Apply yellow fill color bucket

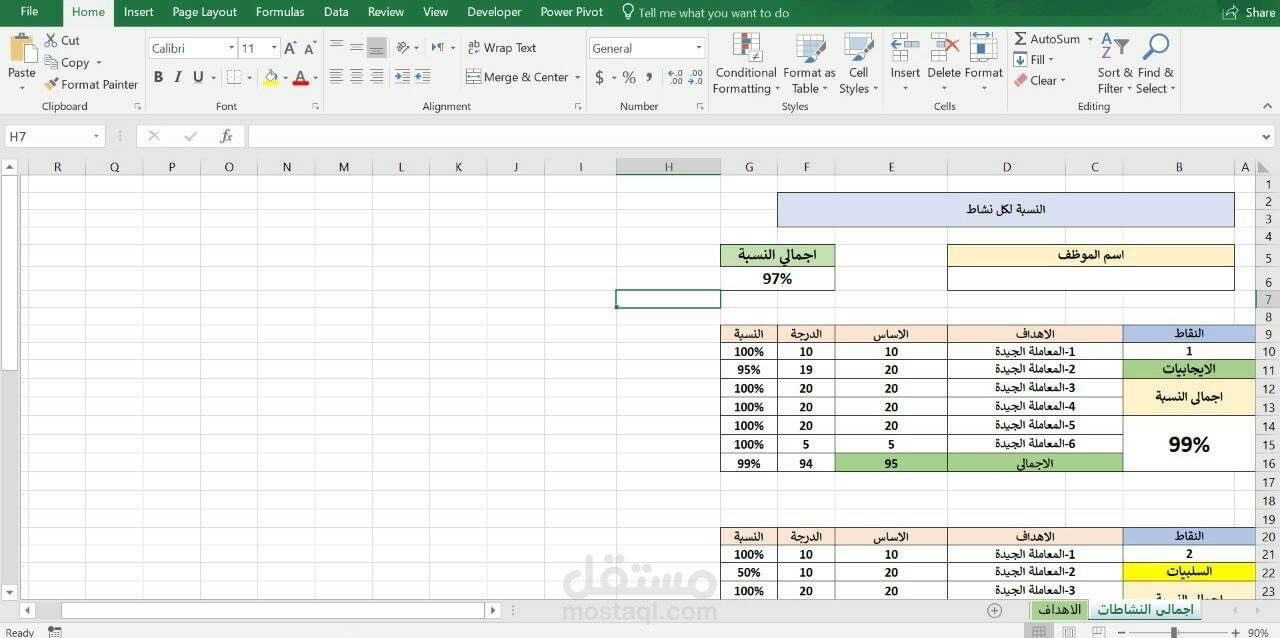coord(271,77)
